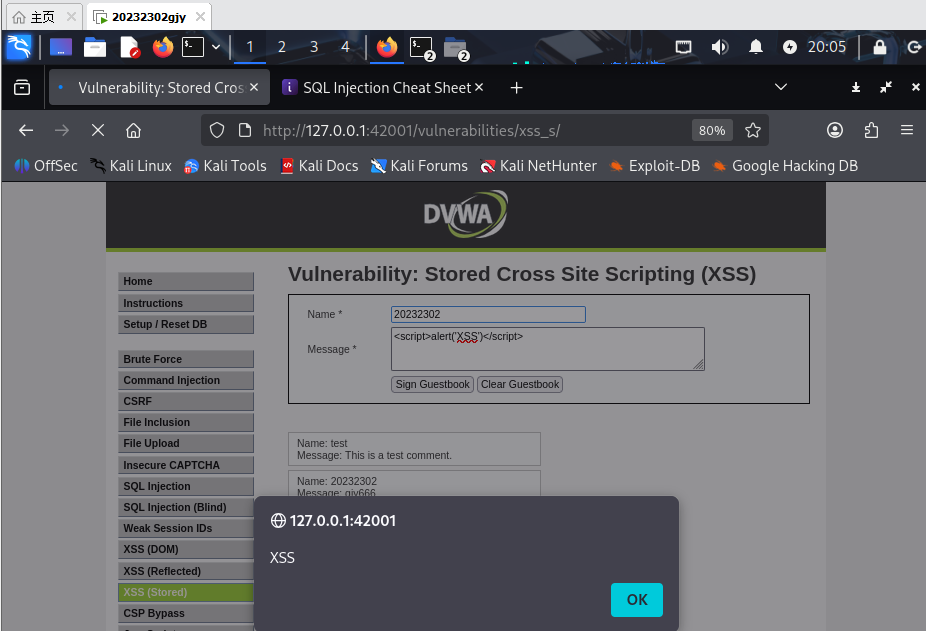Click the DVWA logo
The width and height of the screenshot is (926, 631).
tap(465, 214)
